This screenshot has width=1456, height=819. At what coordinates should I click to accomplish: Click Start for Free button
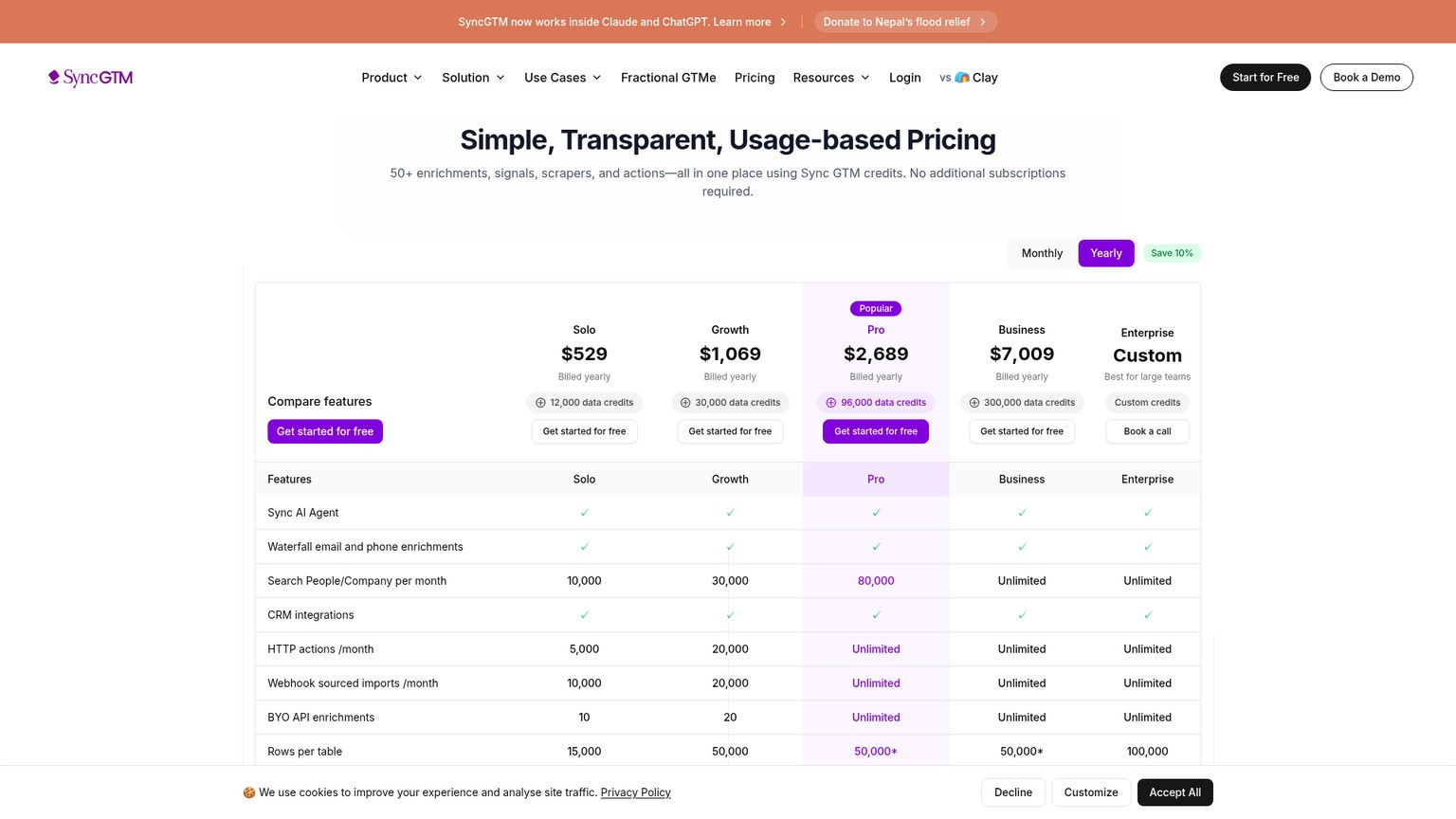pyautogui.click(x=1265, y=78)
